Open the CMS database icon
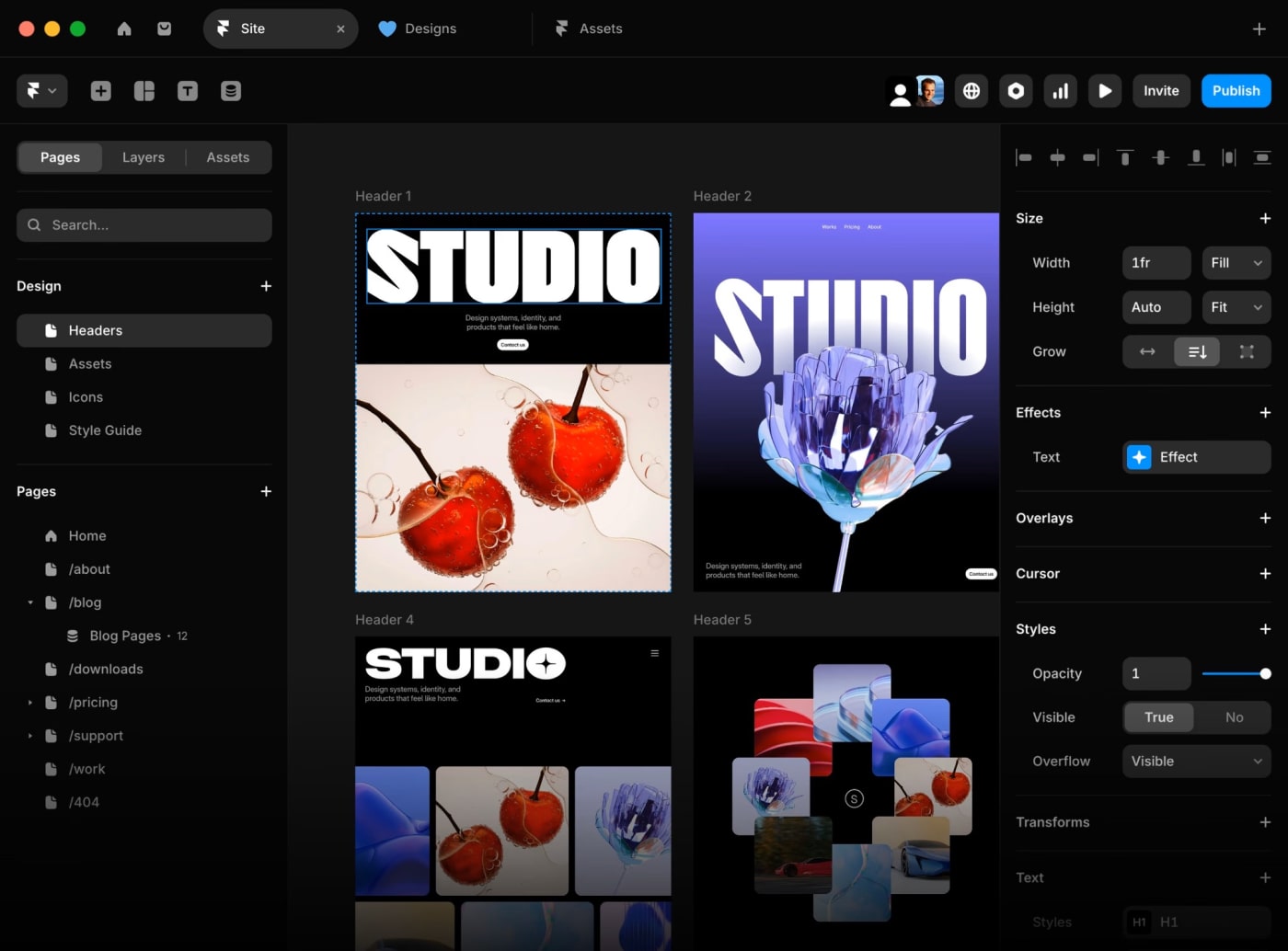This screenshot has width=1288, height=951. (x=231, y=91)
